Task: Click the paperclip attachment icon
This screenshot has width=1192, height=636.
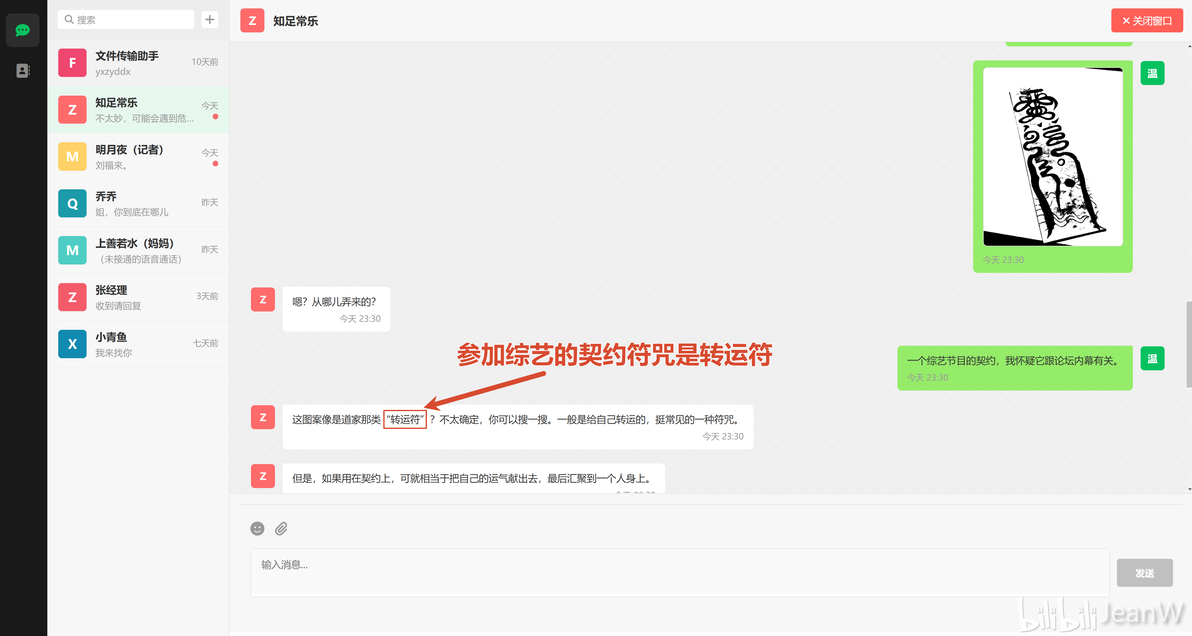Action: [281, 528]
